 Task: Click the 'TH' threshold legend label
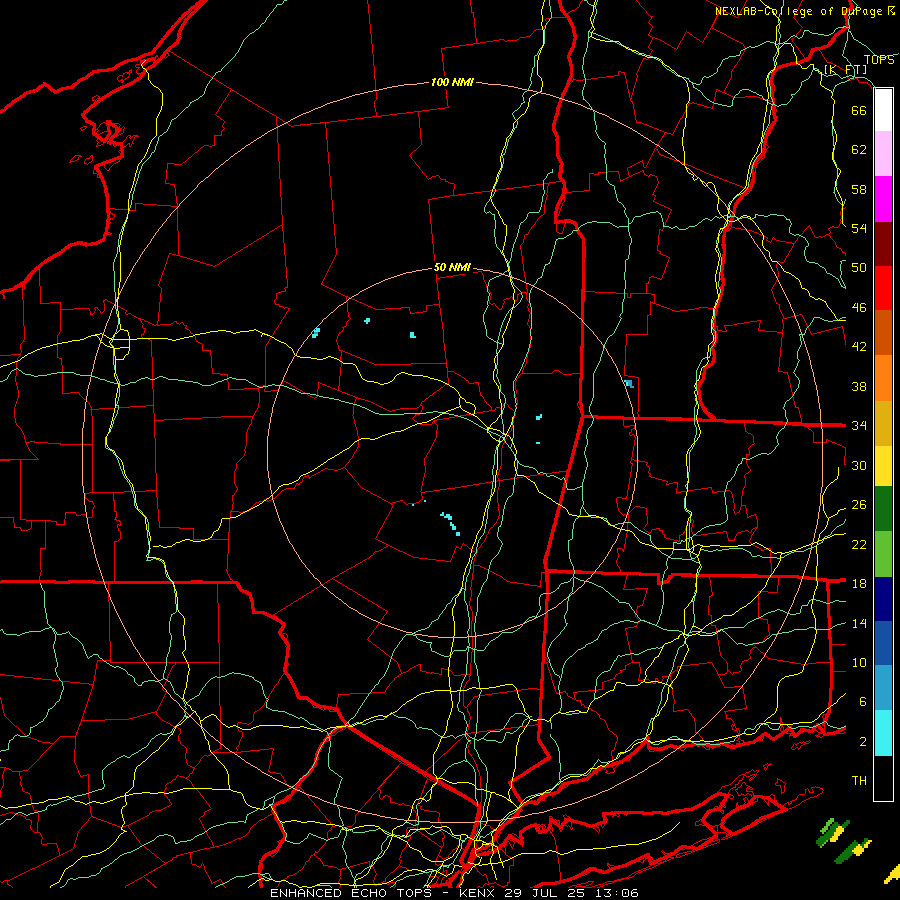[x=859, y=781]
